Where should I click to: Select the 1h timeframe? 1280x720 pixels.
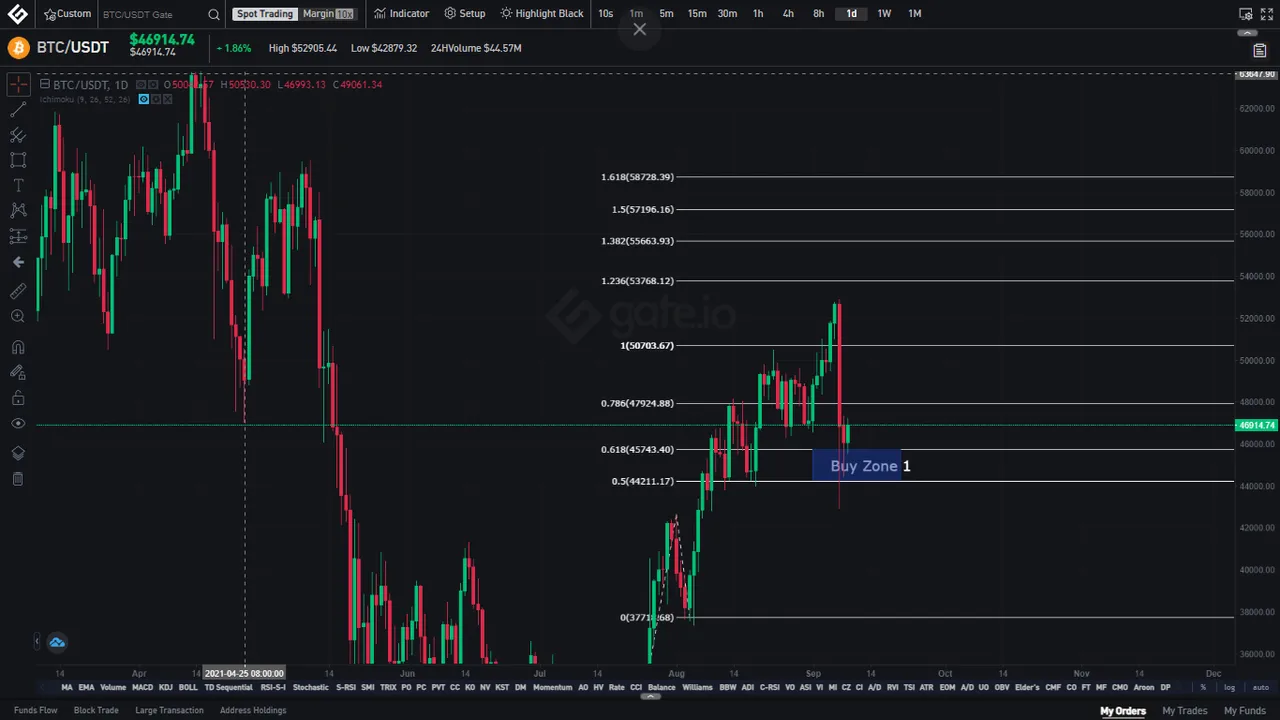758,14
